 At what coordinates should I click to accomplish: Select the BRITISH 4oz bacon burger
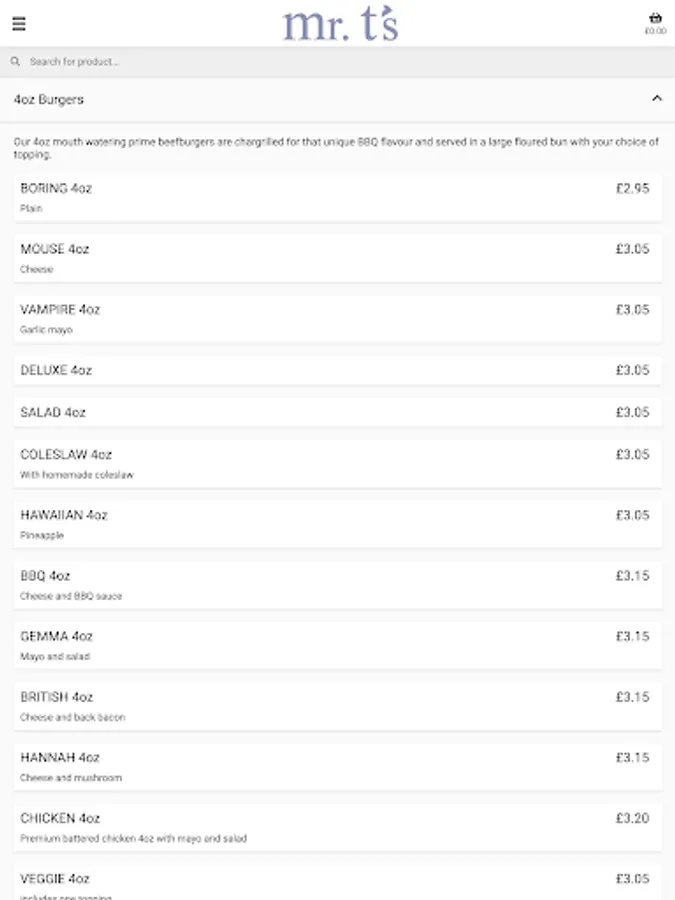[x=337, y=706]
